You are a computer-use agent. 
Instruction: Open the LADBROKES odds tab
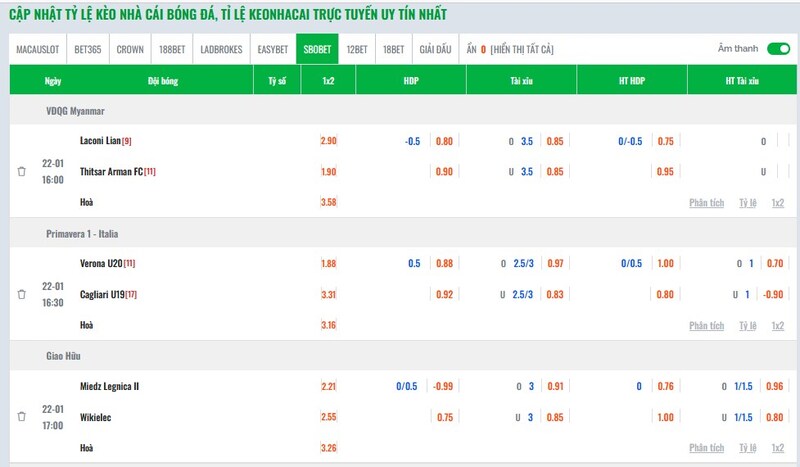[221, 49]
